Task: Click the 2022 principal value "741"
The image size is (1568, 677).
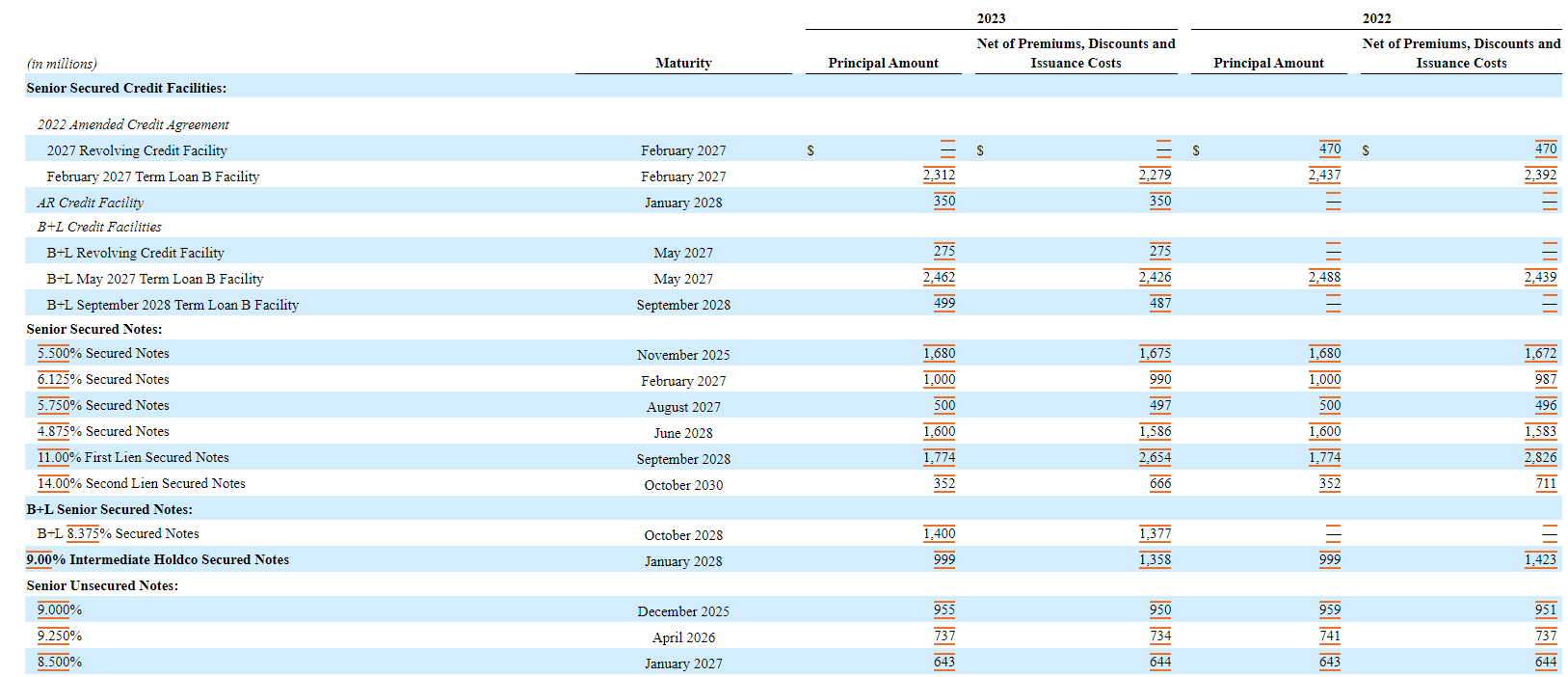Action: pyautogui.click(x=1330, y=636)
